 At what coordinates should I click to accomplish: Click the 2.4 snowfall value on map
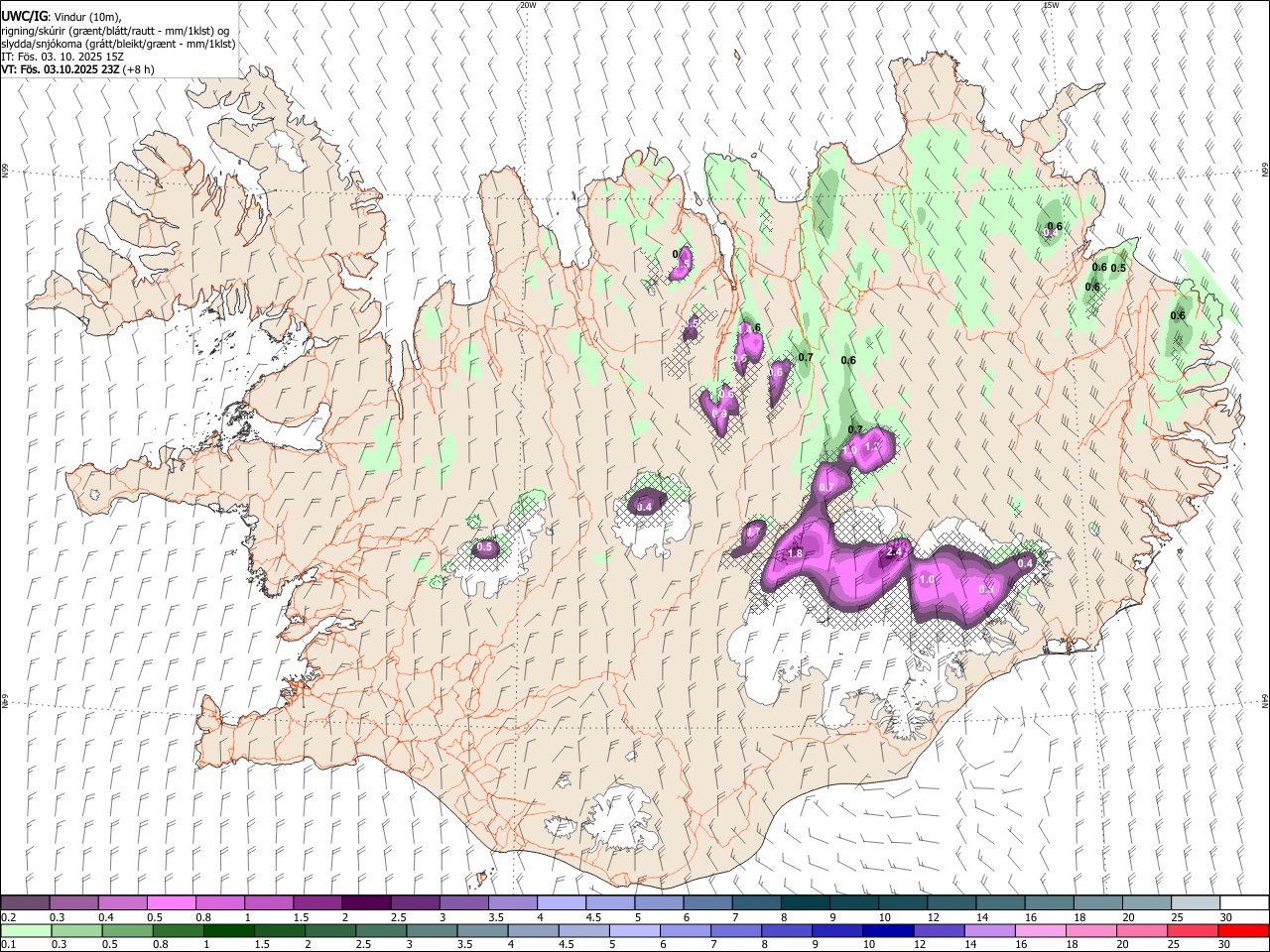[894, 551]
